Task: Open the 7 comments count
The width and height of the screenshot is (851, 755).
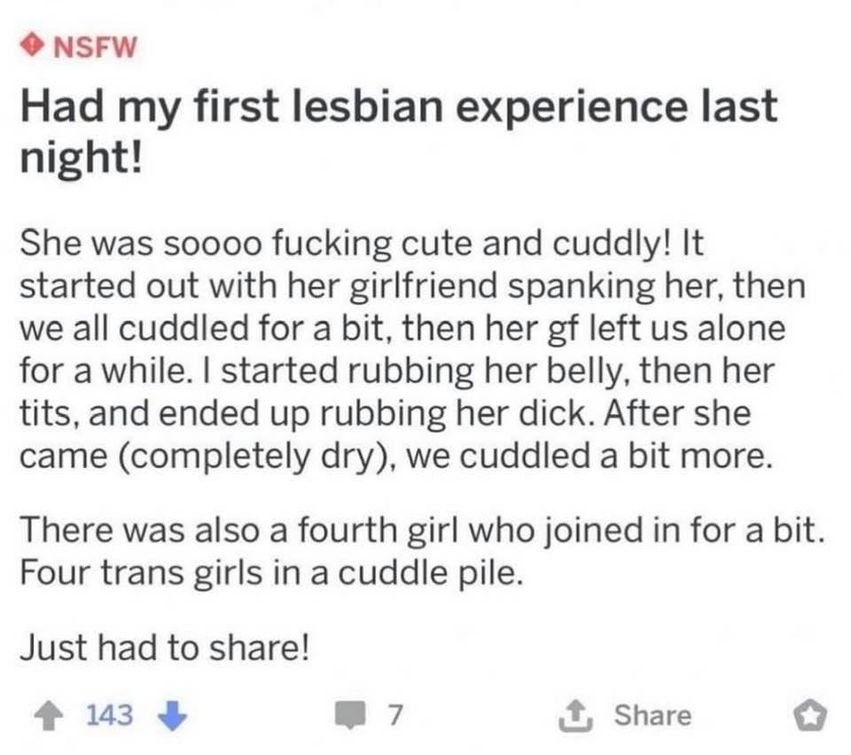Action: coord(396,715)
